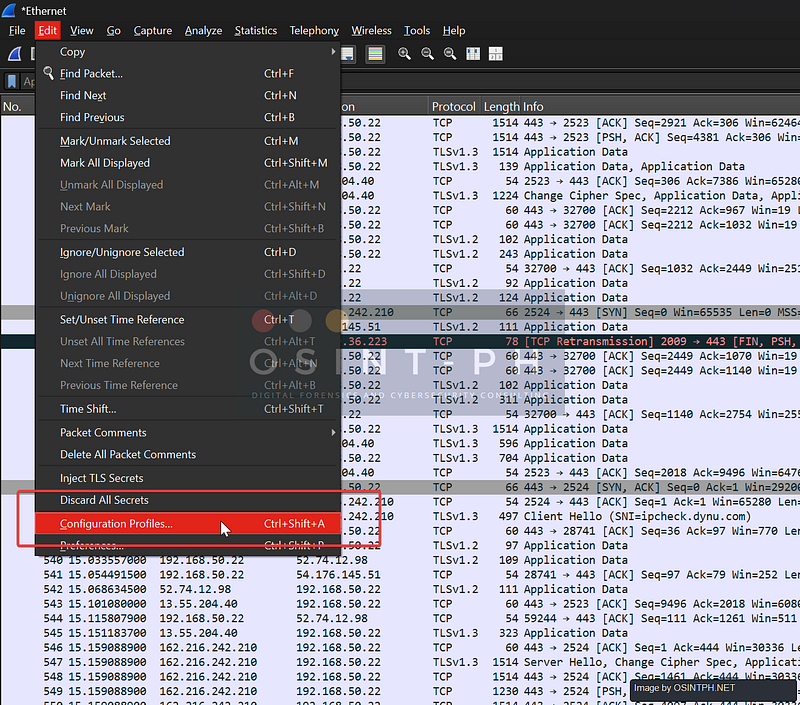Open the File menu
The image size is (800, 705).
(17, 31)
